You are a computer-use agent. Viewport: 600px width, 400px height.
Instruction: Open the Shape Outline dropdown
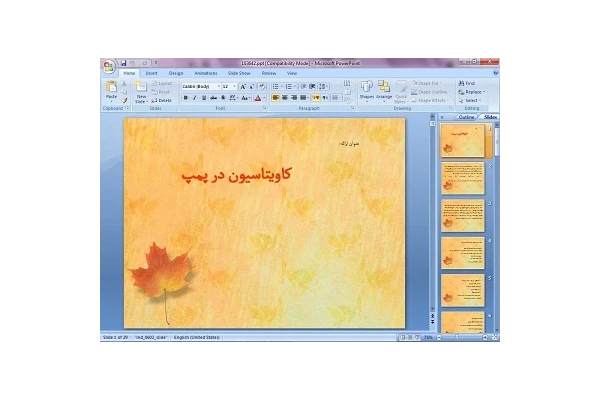pos(431,92)
